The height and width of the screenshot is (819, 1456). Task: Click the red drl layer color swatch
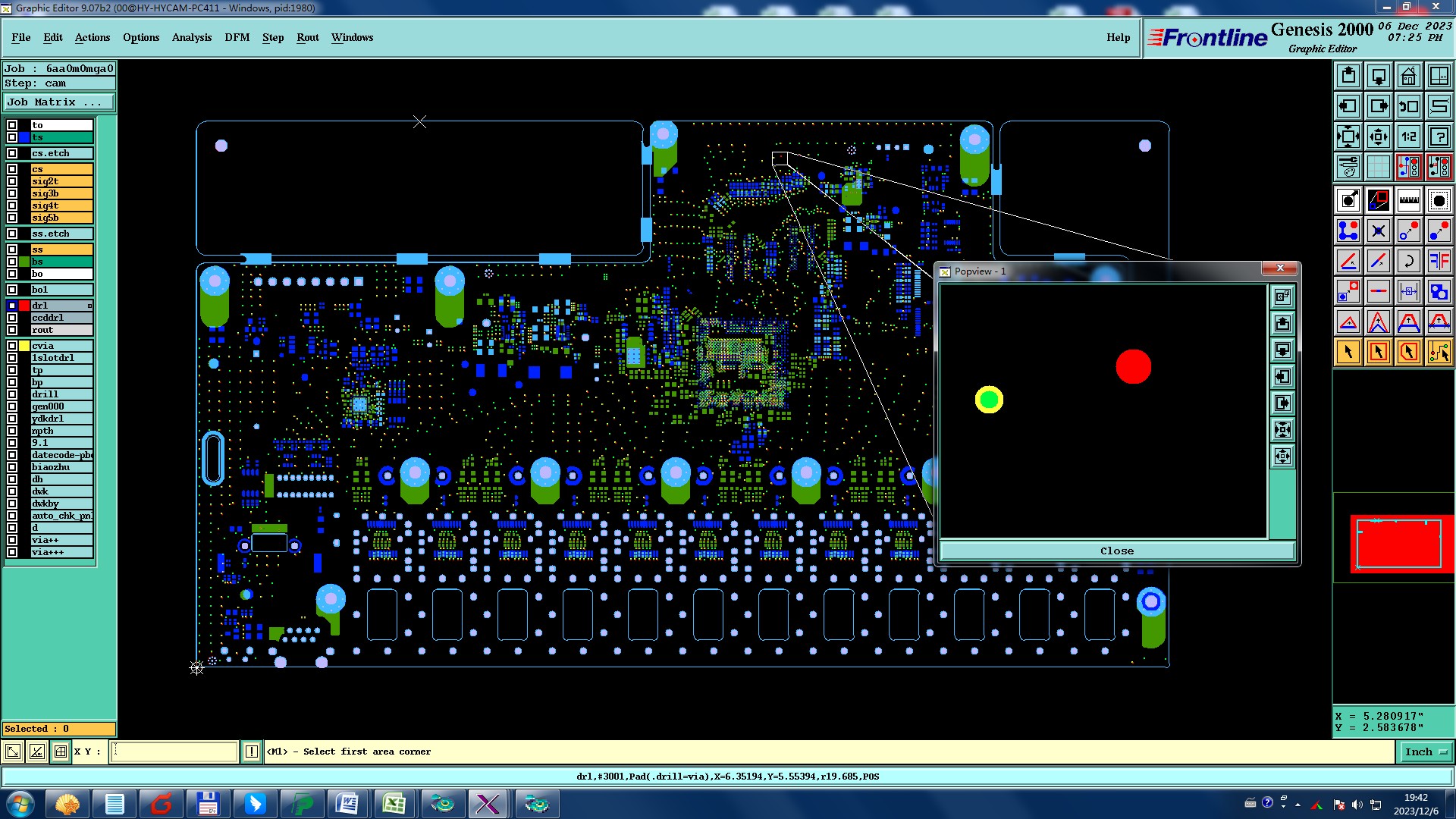pos(24,306)
